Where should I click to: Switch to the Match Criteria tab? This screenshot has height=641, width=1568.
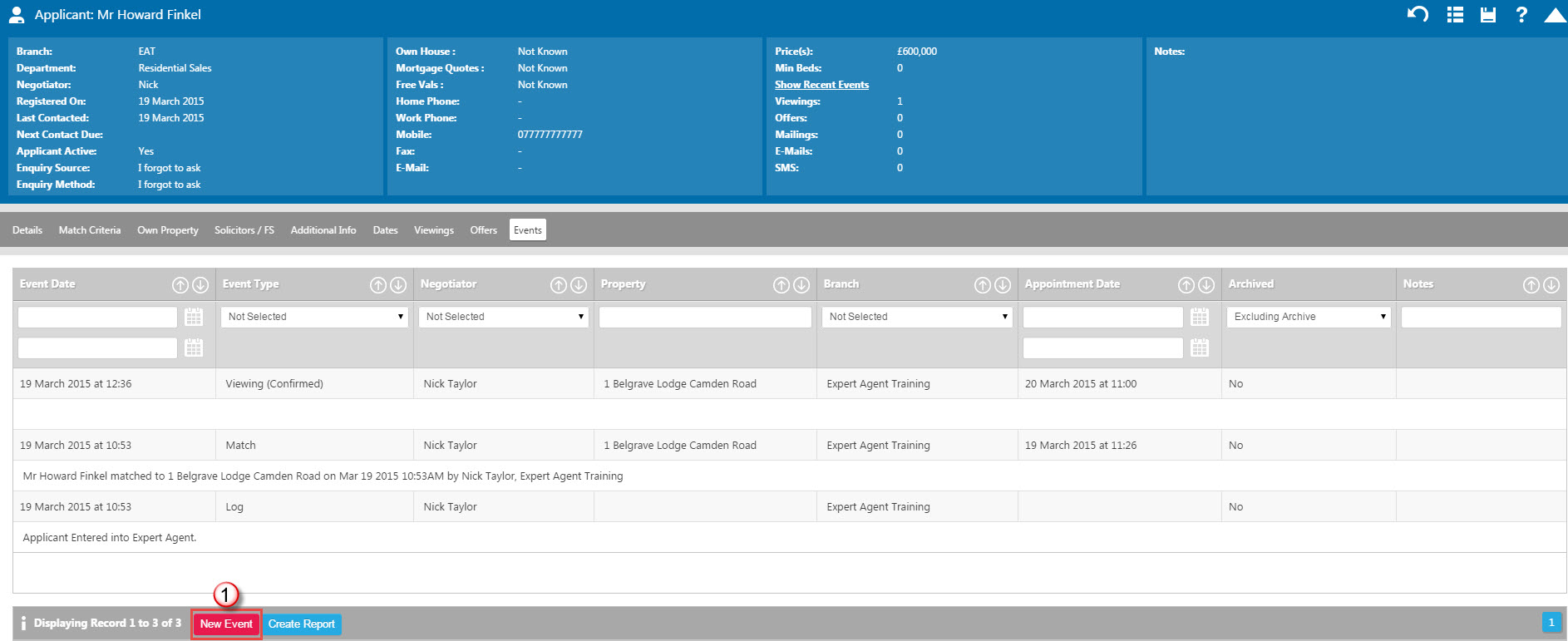[x=90, y=230]
